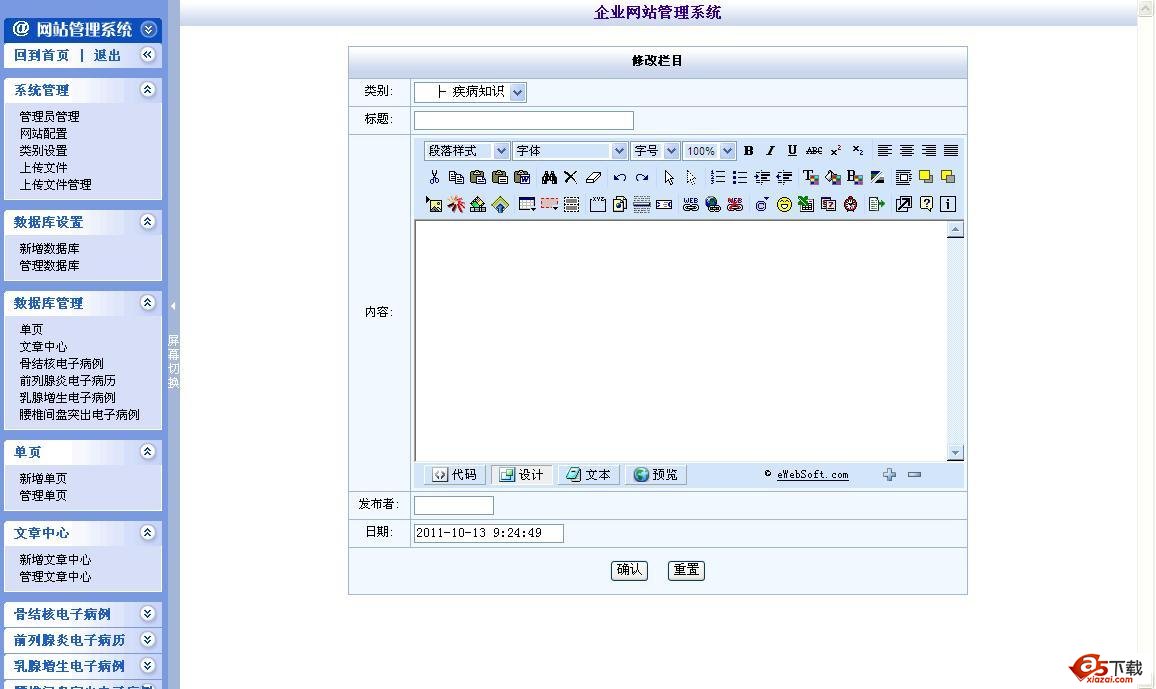This screenshot has height=689, width=1156.
Task: Click the italic formatting icon
Action: 770,151
